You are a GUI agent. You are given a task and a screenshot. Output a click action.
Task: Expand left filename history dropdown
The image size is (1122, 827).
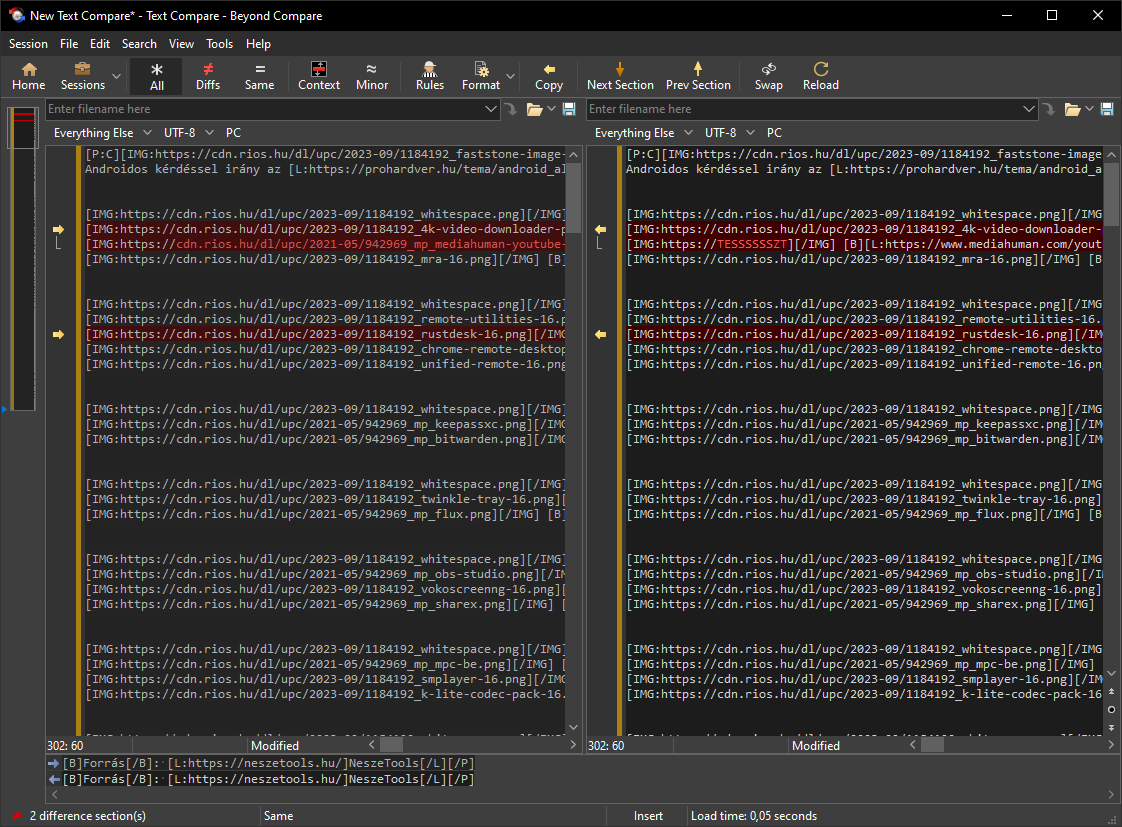tap(491, 109)
